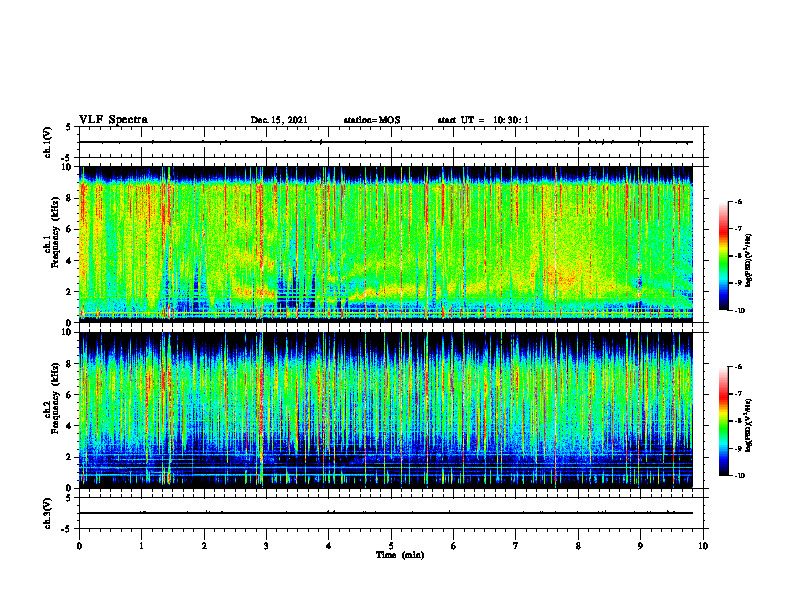Click the "6" kHz tick on ch.1 spectrogram
This screenshot has height=612, width=792.
70,229
